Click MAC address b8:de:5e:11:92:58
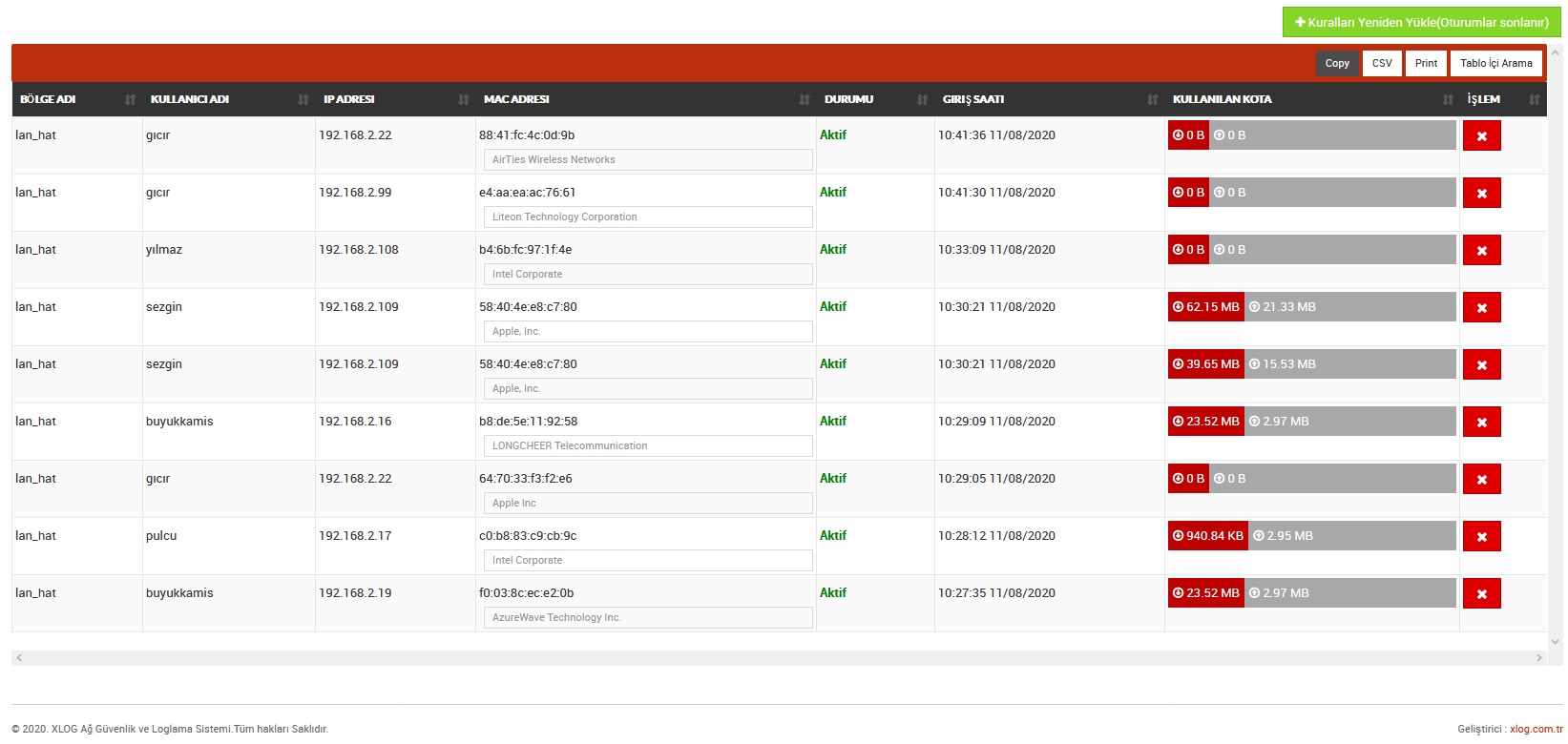The image size is (1568, 744). (x=528, y=422)
